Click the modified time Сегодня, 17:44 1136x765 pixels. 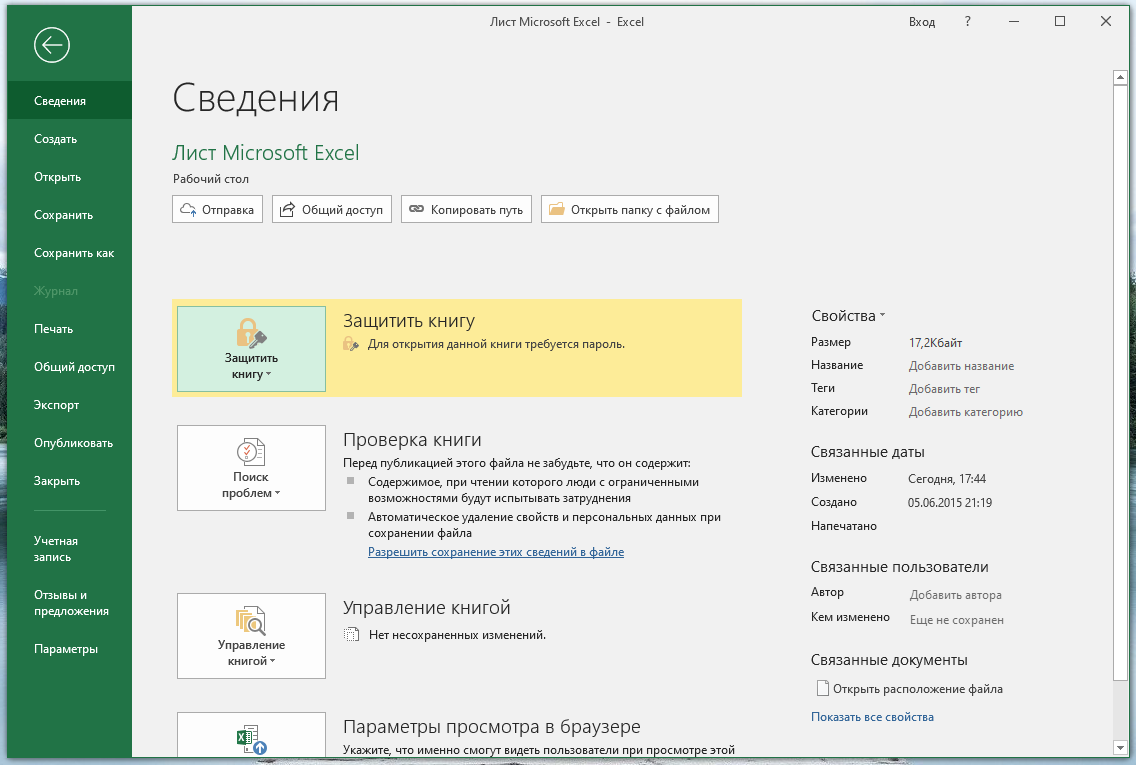pyautogui.click(x=947, y=479)
